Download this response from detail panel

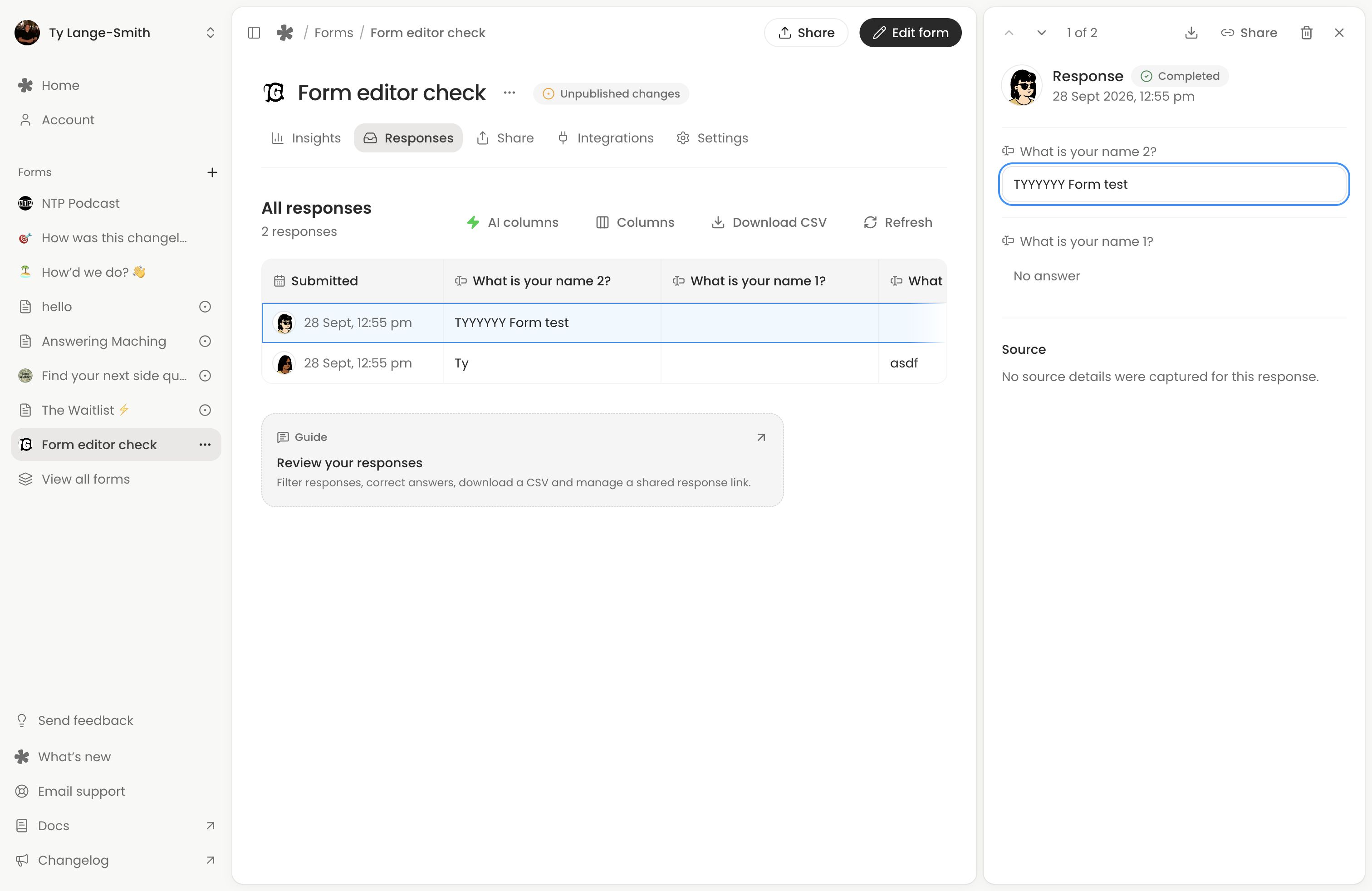(1191, 33)
